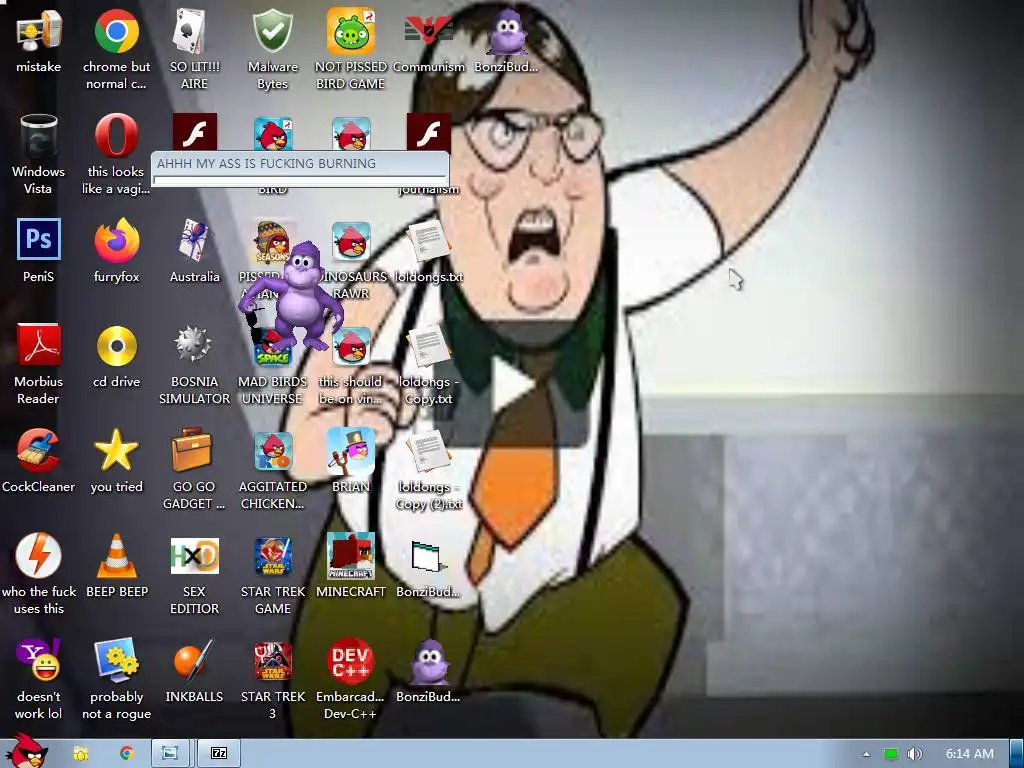The image size is (1024, 768).
Task: Select BonziBud icon next to Communism
Action: (507, 31)
